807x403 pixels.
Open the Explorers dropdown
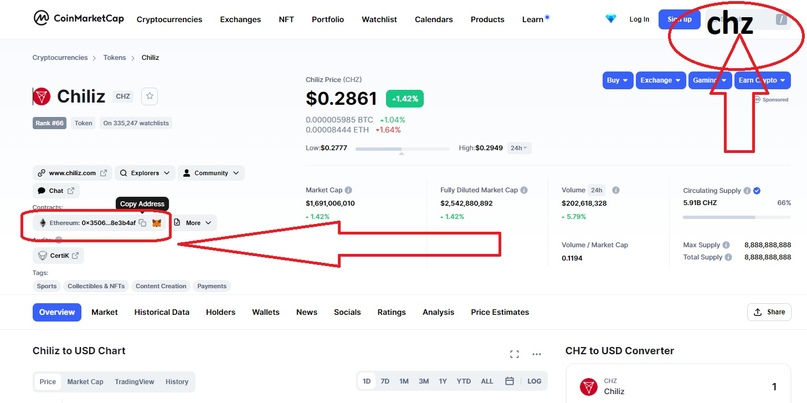145,173
